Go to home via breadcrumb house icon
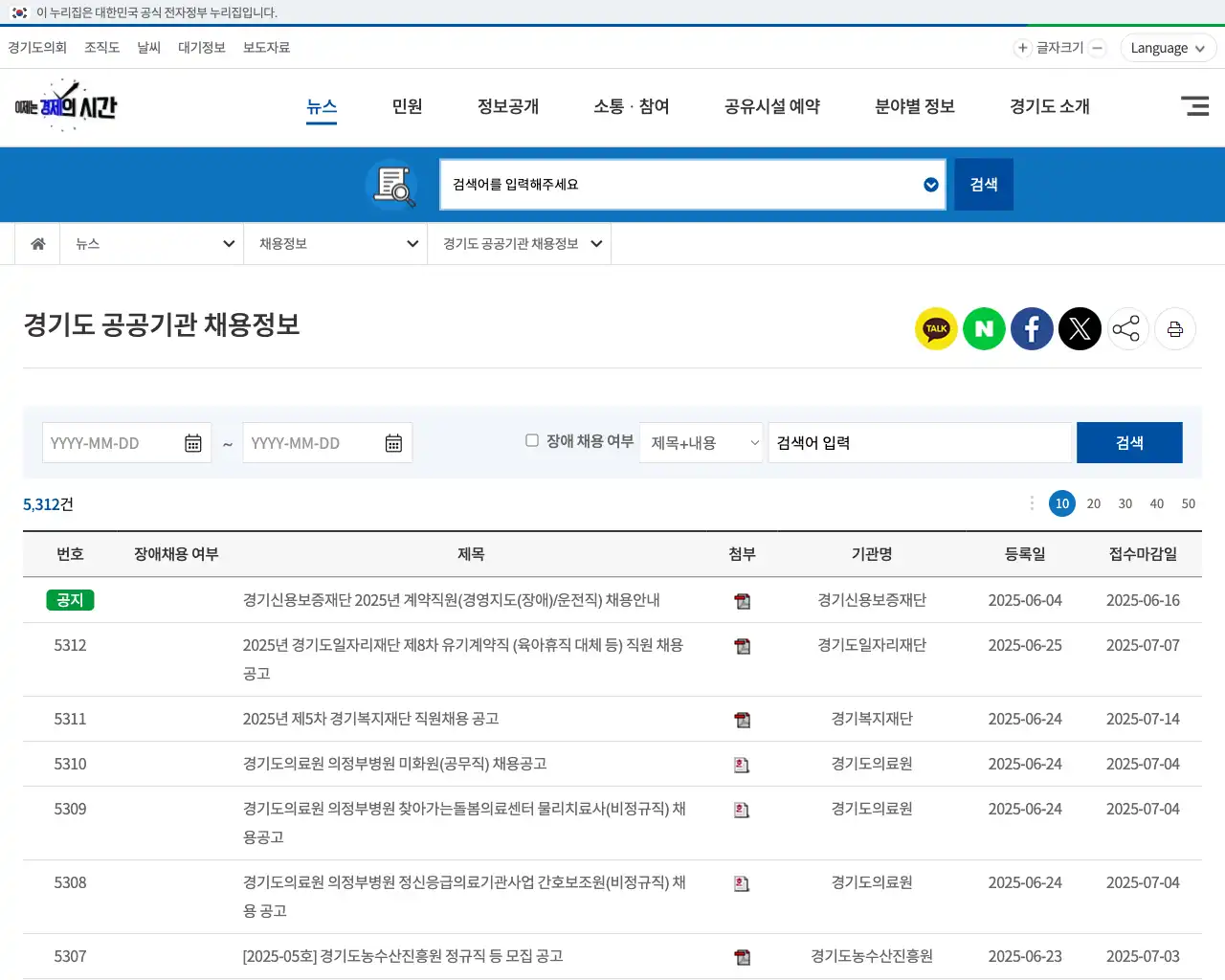 38,244
